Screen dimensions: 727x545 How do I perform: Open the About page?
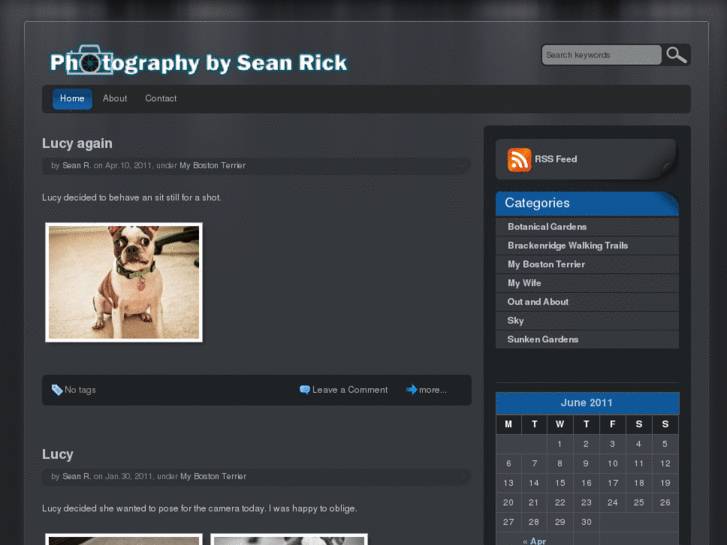115,98
